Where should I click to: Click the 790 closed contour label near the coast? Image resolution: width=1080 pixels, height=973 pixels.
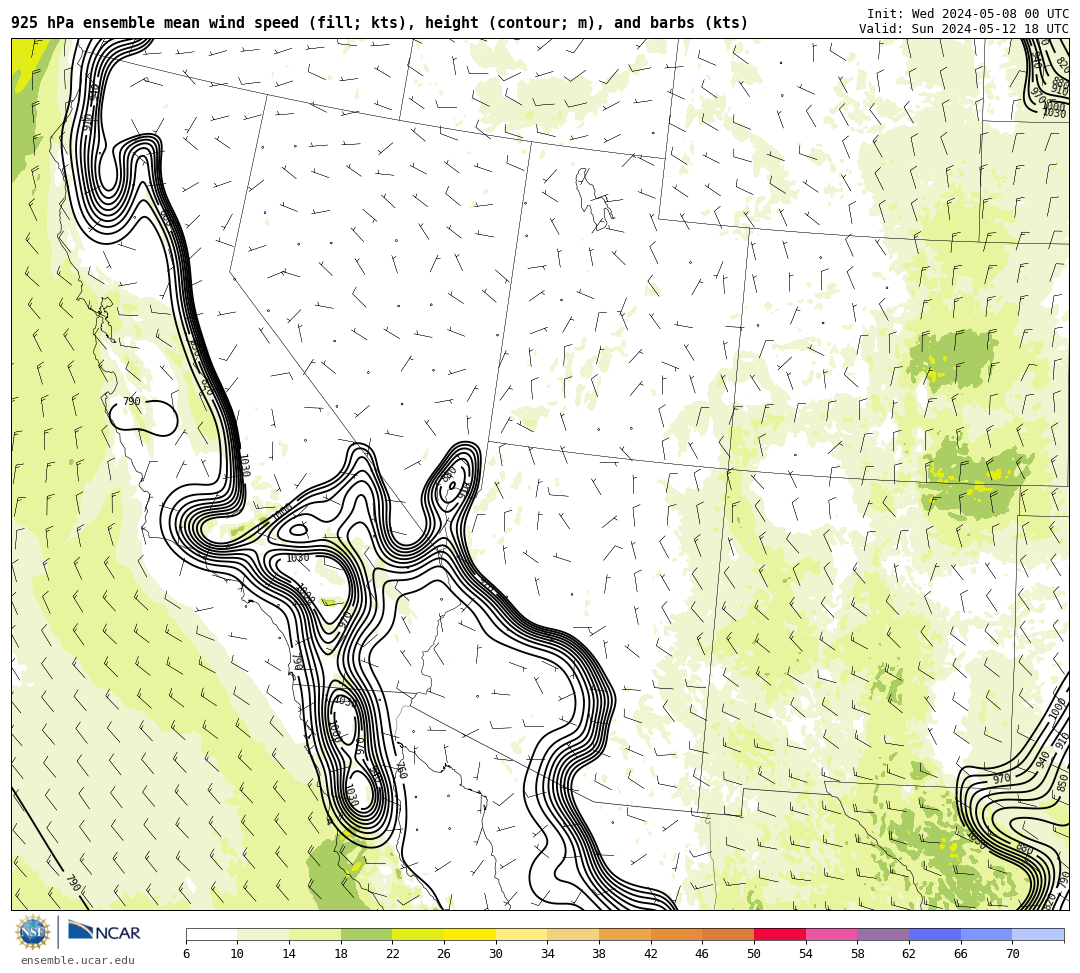coord(132,401)
